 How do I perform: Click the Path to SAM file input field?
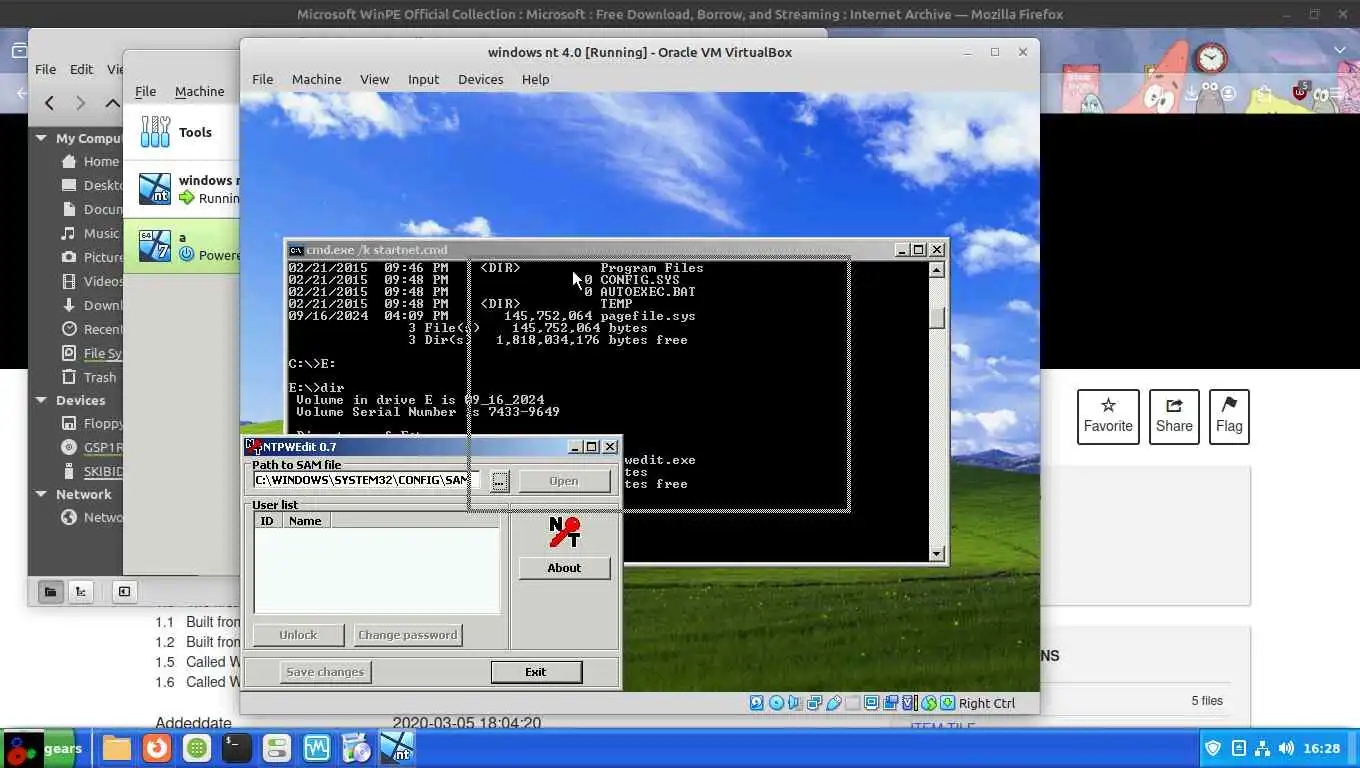[367, 481]
